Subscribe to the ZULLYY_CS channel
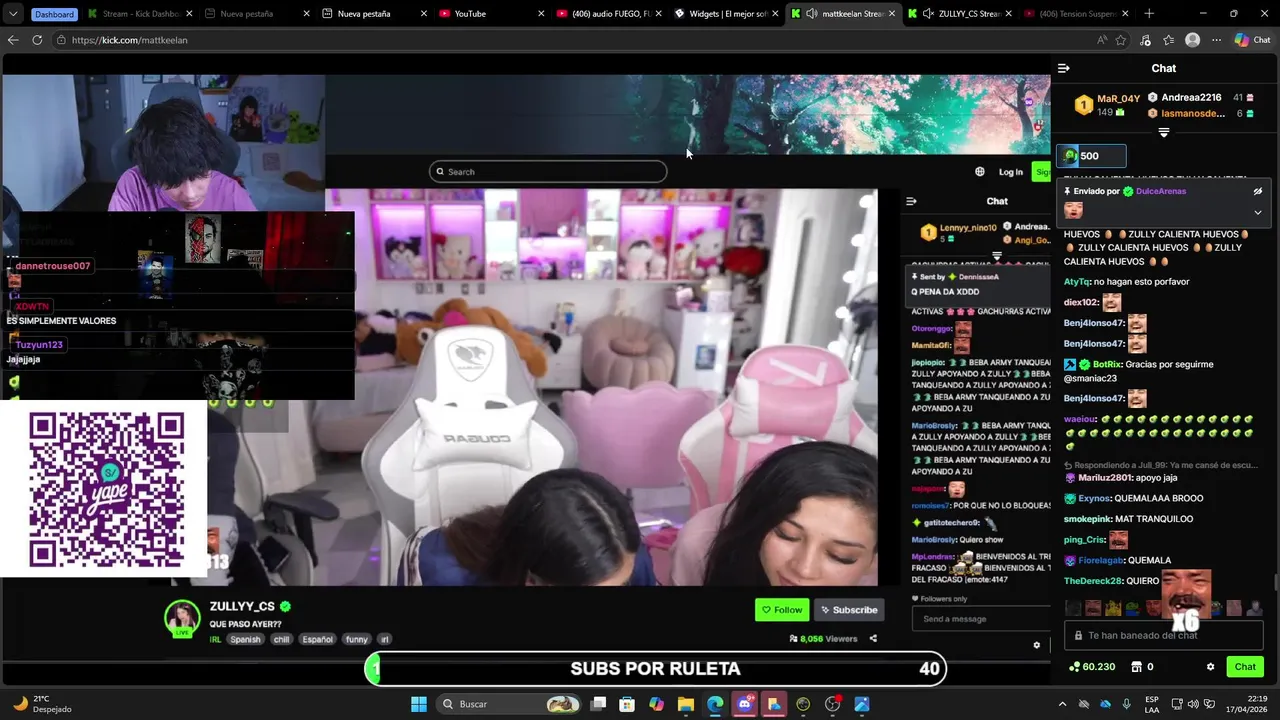The image size is (1280, 720). (x=849, y=610)
